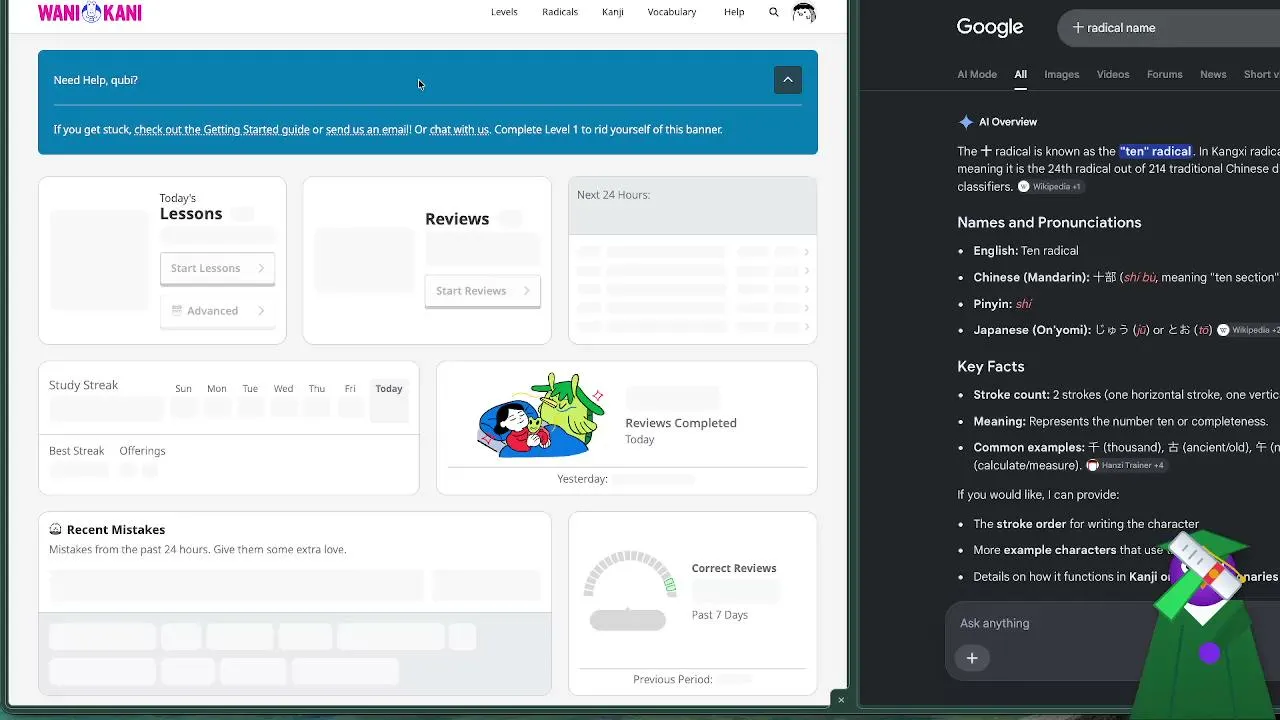Open the WaniKani logo home link
This screenshot has height=720, width=1280.
point(90,12)
